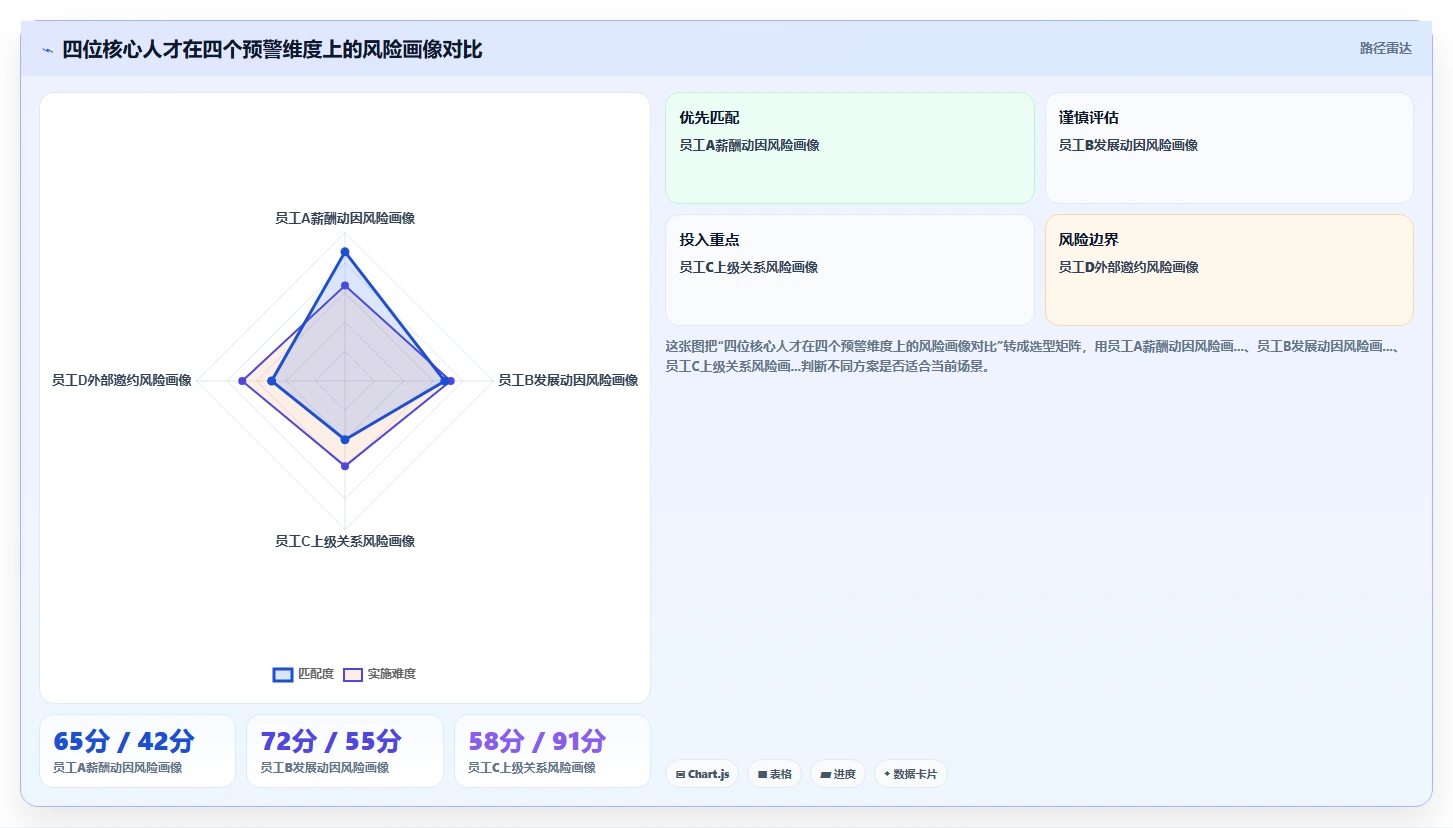Select the 表格 chip
This screenshot has height=828, width=1453.
[x=775, y=774]
